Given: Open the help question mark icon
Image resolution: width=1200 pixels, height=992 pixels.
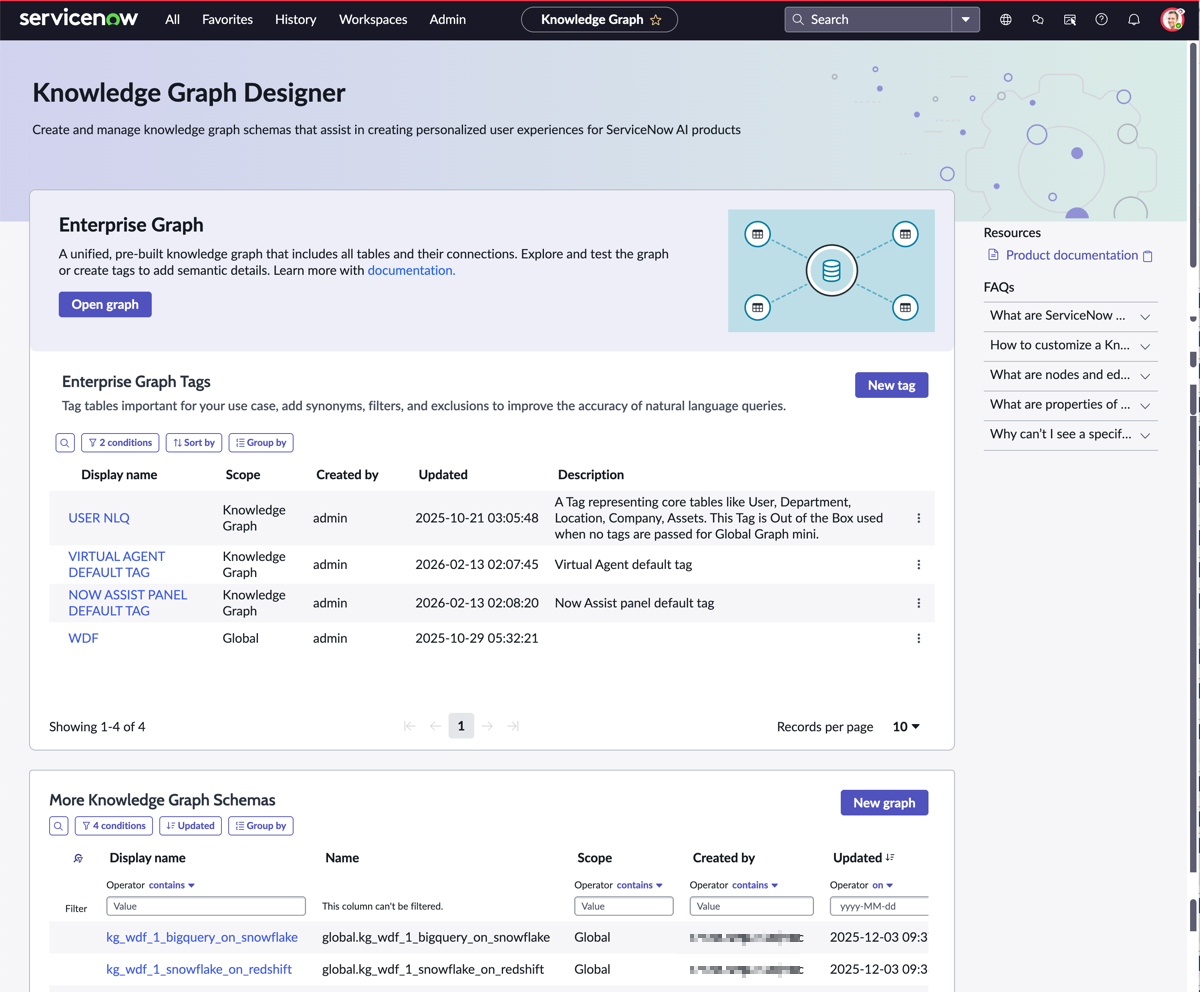Looking at the screenshot, I should pyautogui.click(x=1102, y=20).
